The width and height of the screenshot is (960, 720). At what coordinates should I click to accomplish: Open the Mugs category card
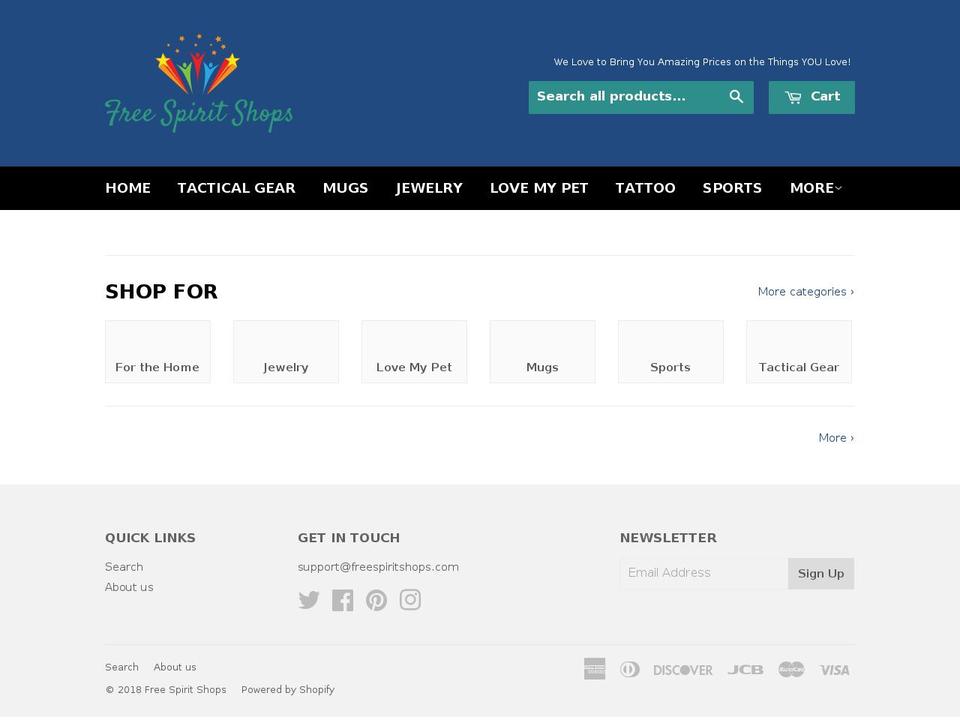tap(542, 351)
